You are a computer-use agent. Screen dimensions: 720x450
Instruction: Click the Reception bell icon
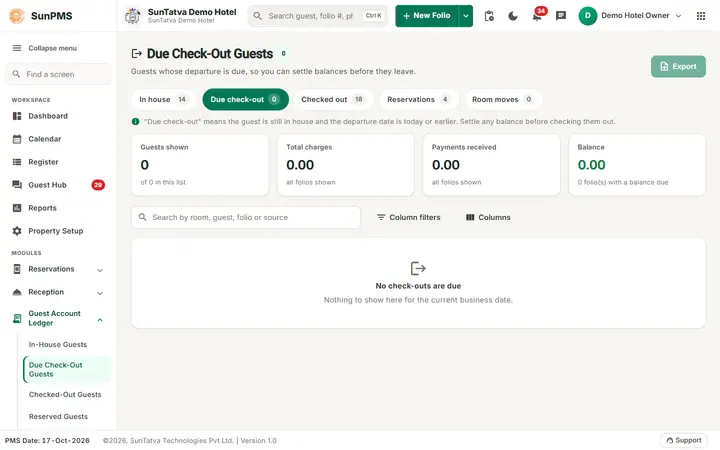pos(17,292)
